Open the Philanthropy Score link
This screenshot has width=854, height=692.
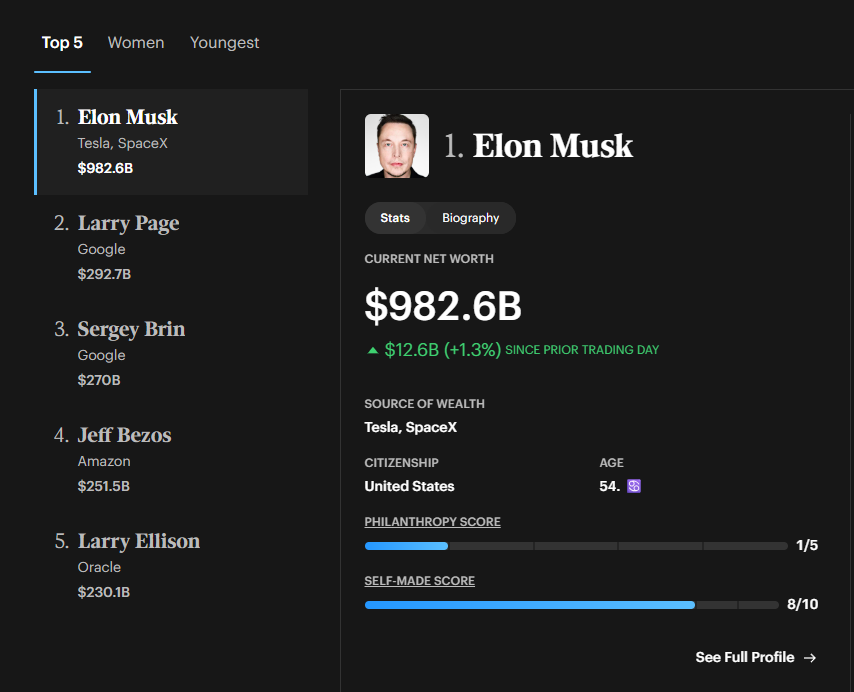[x=432, y=522]
